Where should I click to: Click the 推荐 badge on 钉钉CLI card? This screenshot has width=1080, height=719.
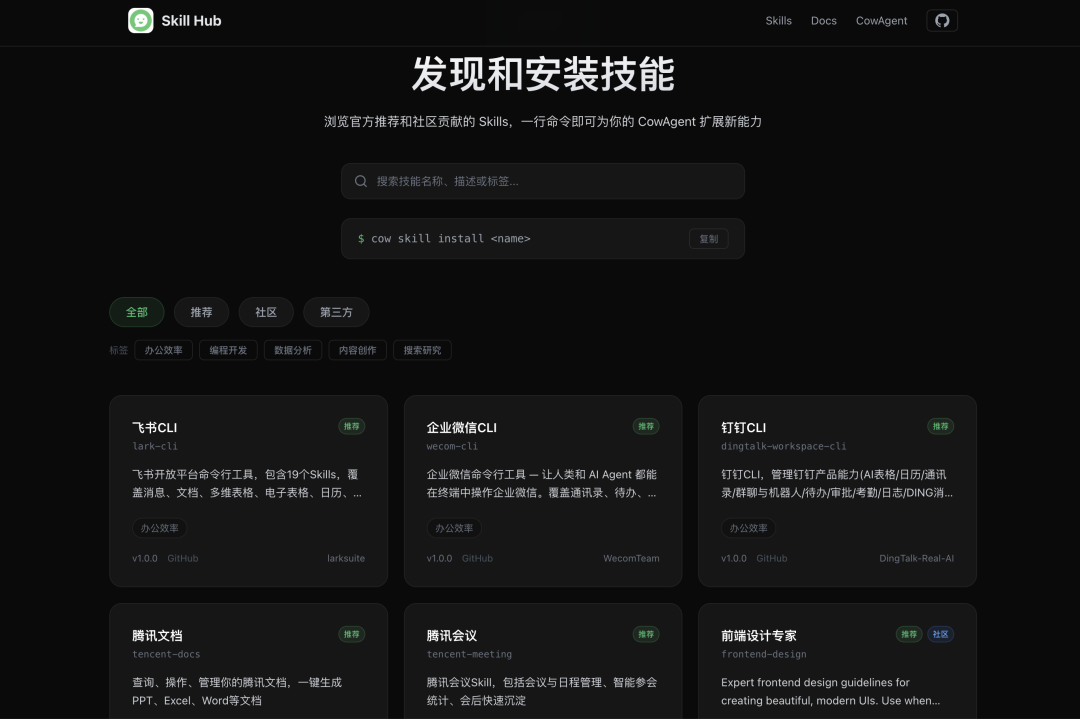(940, 426)
